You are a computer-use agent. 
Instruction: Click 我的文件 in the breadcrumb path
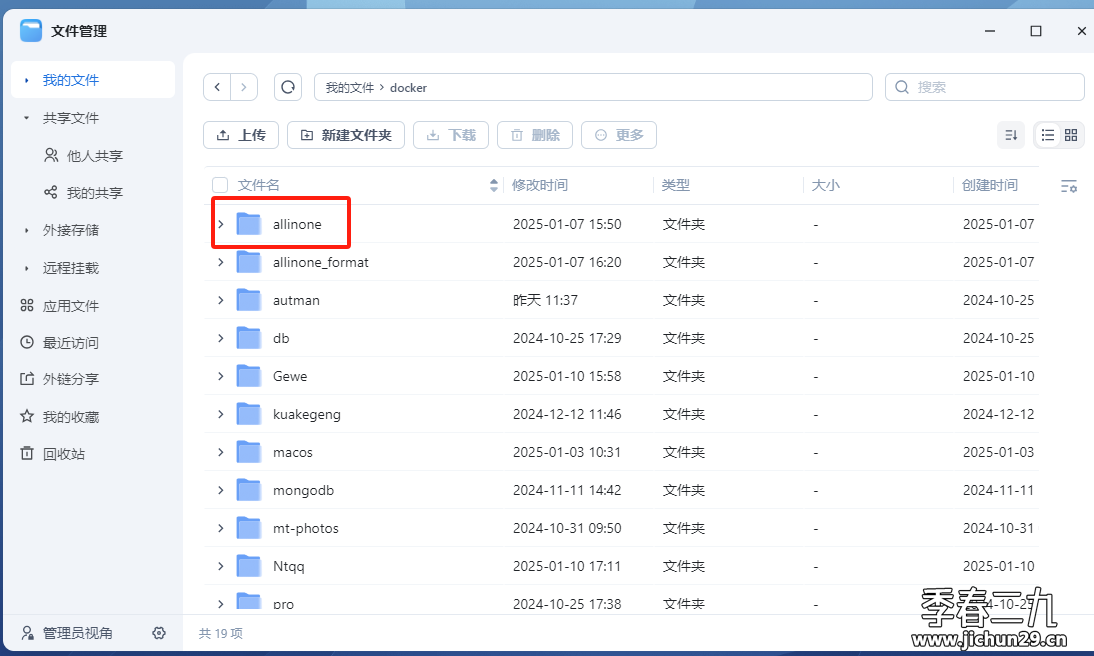click(x=350, y=87)
